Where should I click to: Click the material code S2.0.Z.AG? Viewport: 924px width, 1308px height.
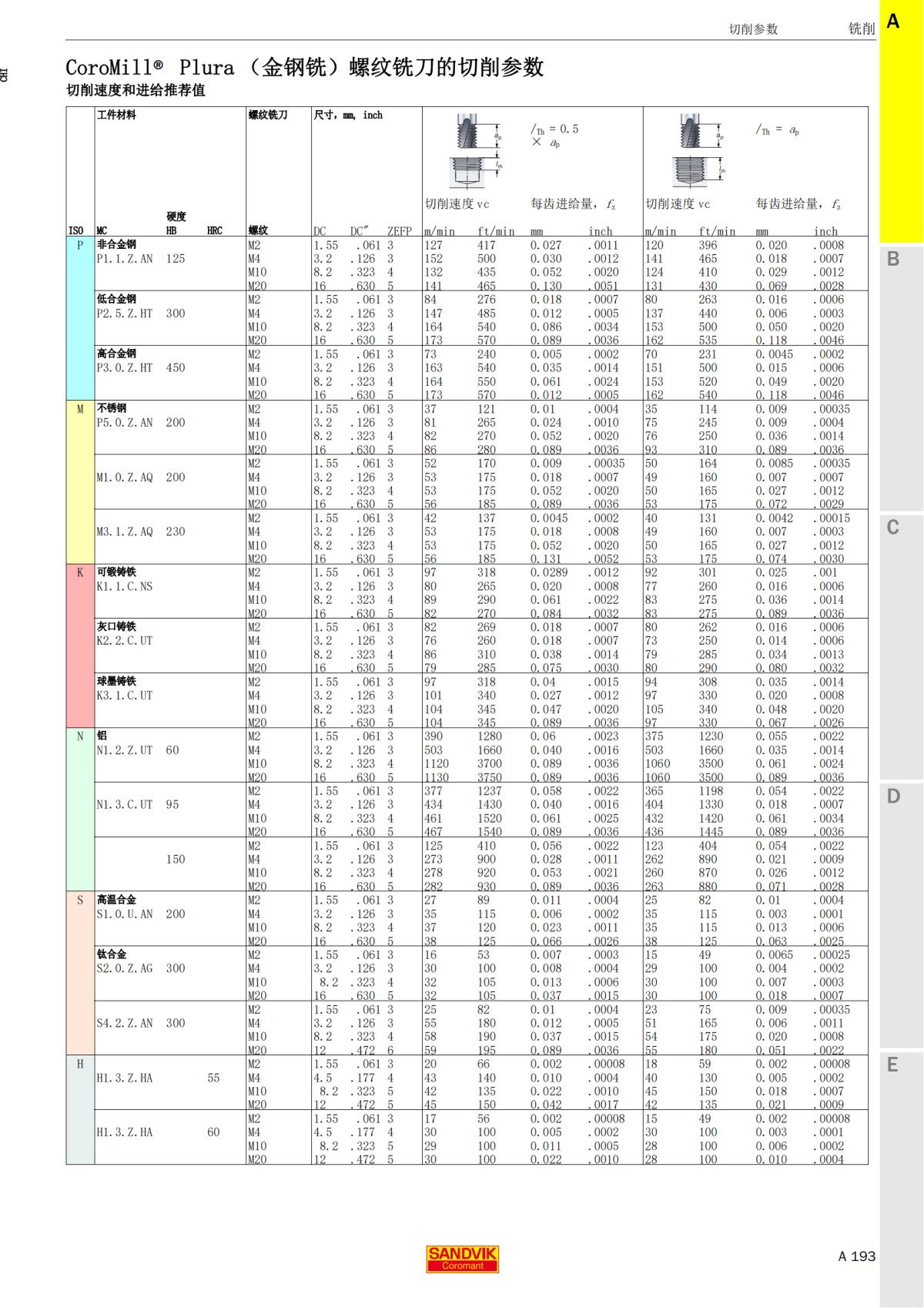coord(125,968)
